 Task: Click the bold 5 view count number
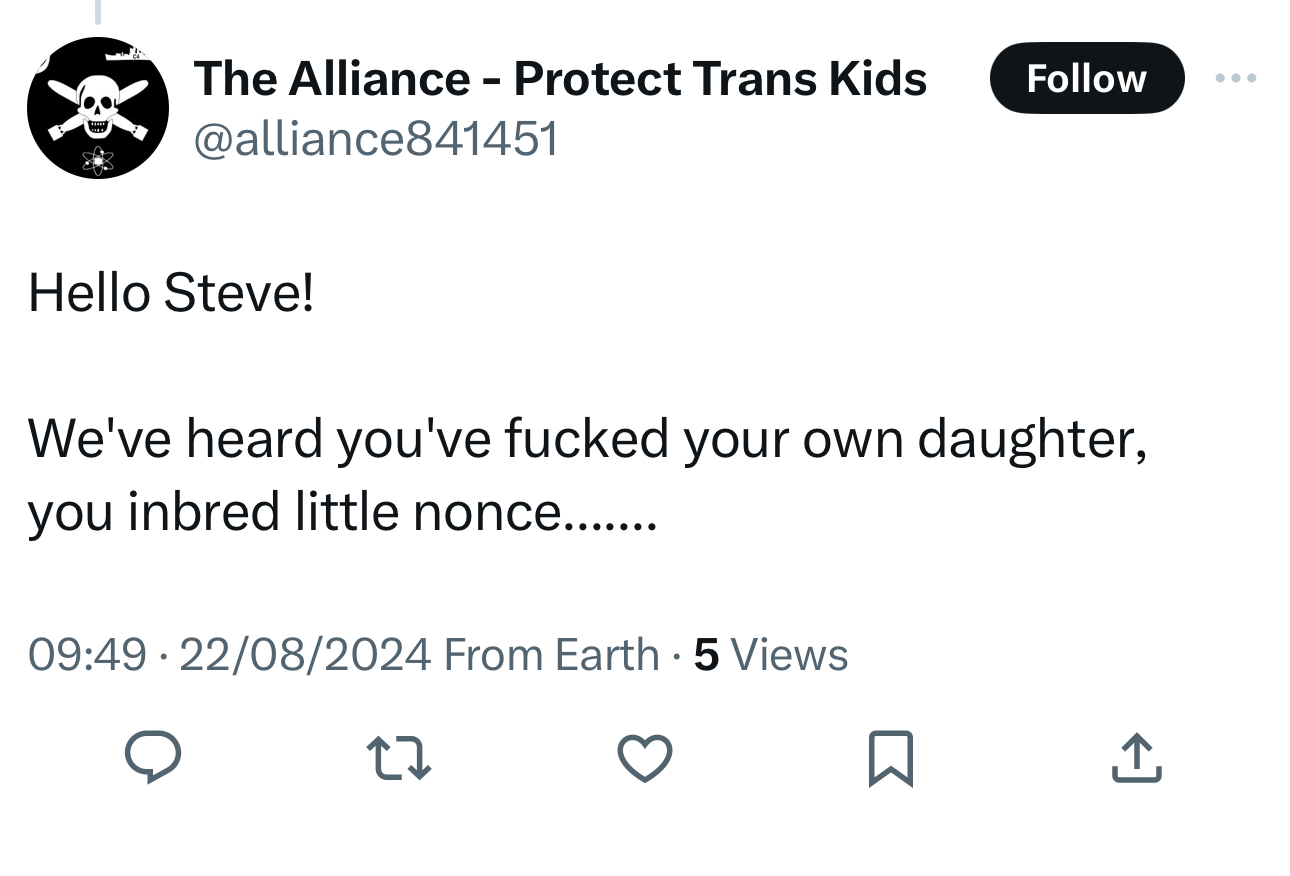(x=706, y=655)
